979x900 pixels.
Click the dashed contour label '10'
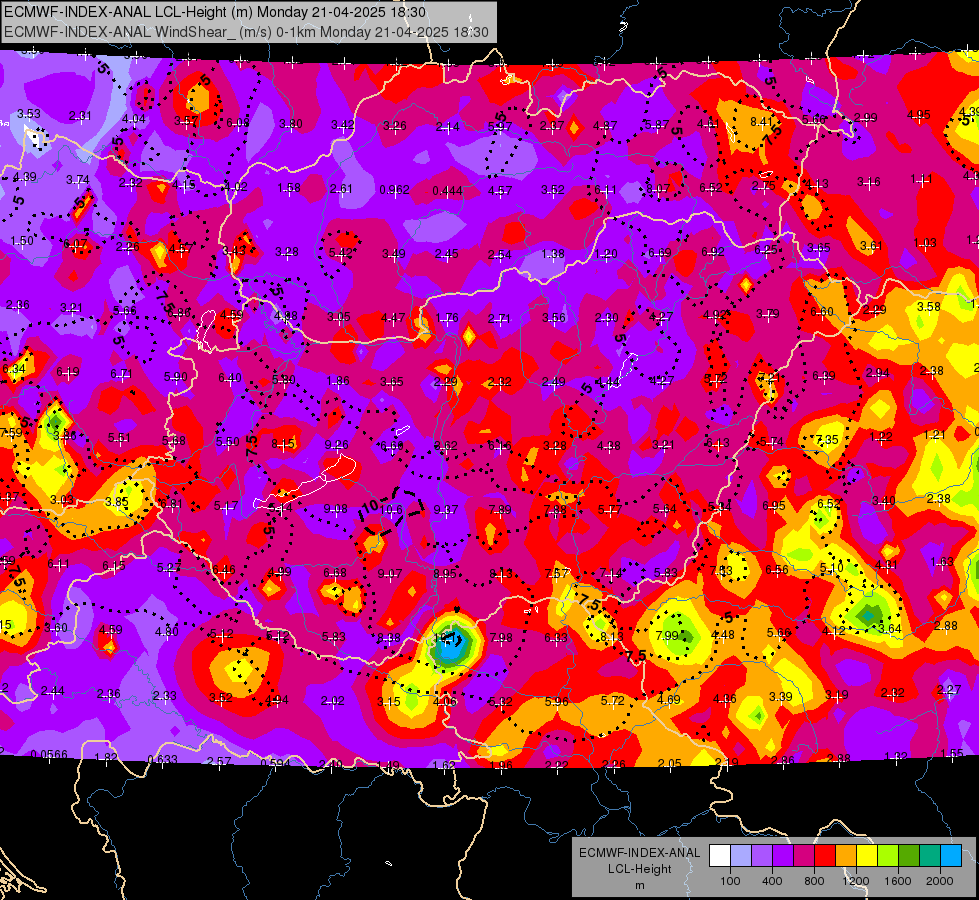click(370, 507)
